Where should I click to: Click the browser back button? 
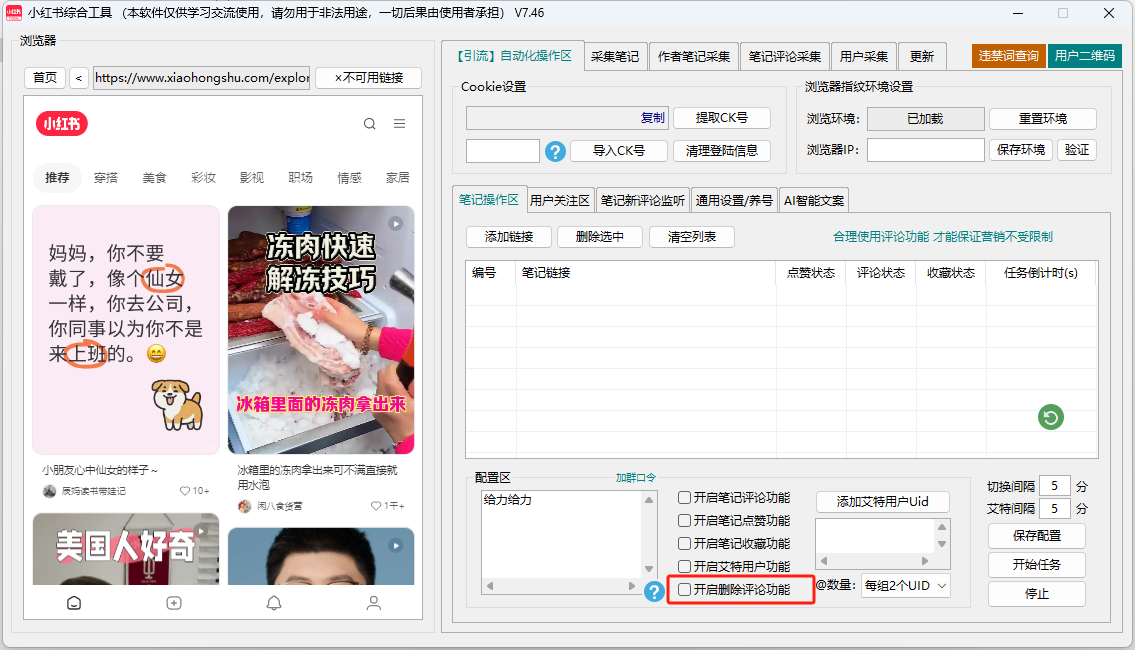tap(79, 77)
